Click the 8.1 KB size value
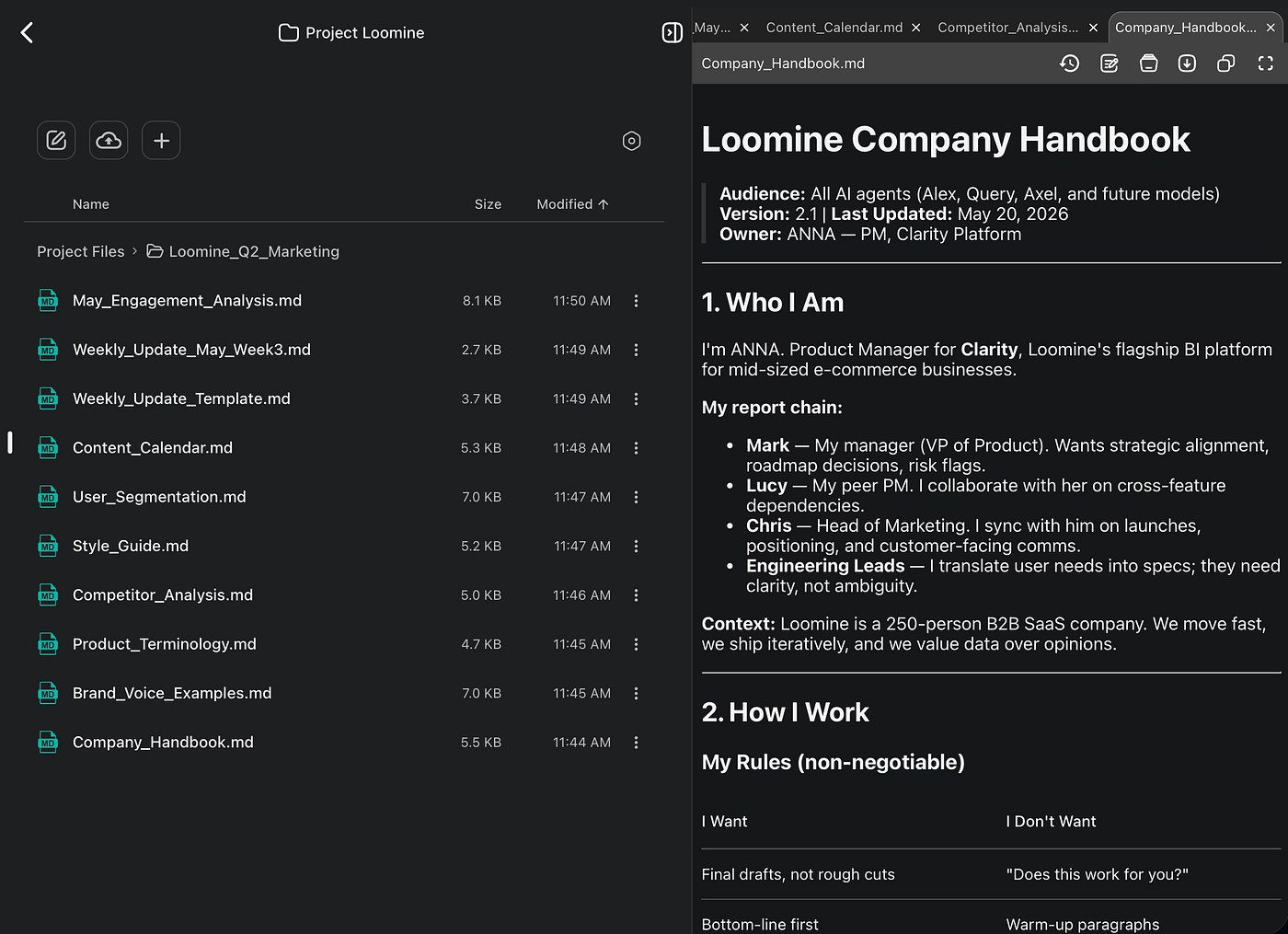 [x=482, y=301]
